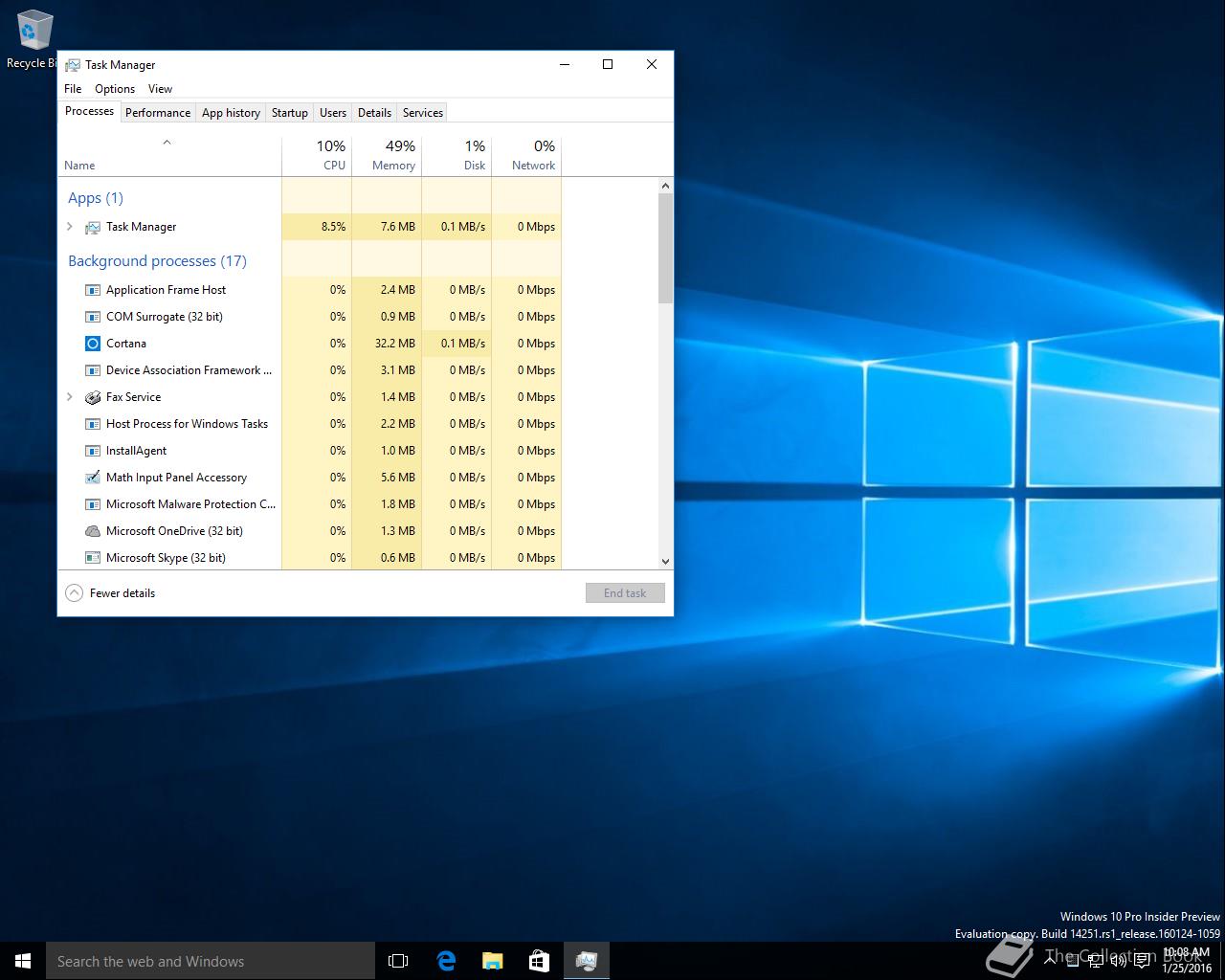Expand the Fax Service process group

[70, 397]
